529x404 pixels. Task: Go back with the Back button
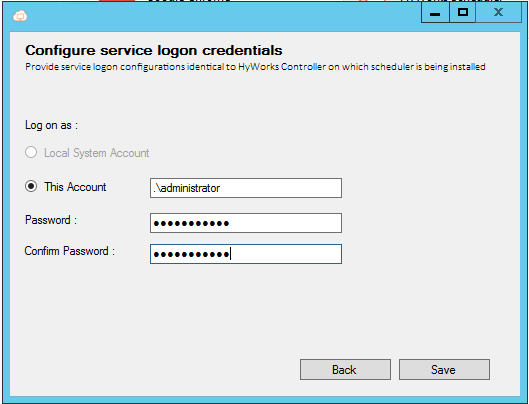345,370
